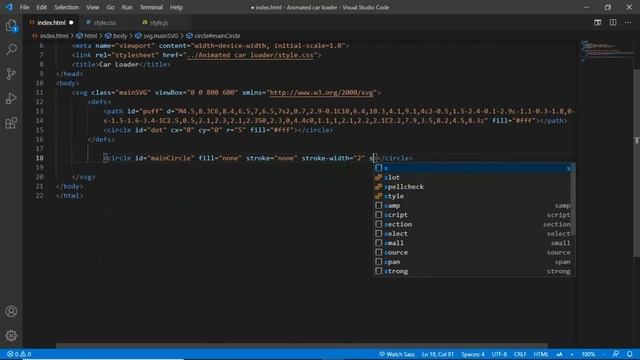This screenshot has height=360, width=640.
Task: Split the editor right
Action: coord(613,22)
